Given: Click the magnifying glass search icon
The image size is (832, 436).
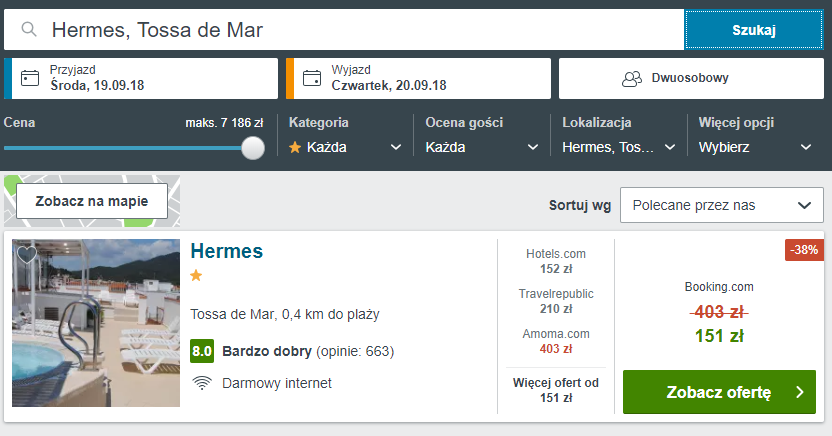Looking at the screenshot, I should [30, 30].
